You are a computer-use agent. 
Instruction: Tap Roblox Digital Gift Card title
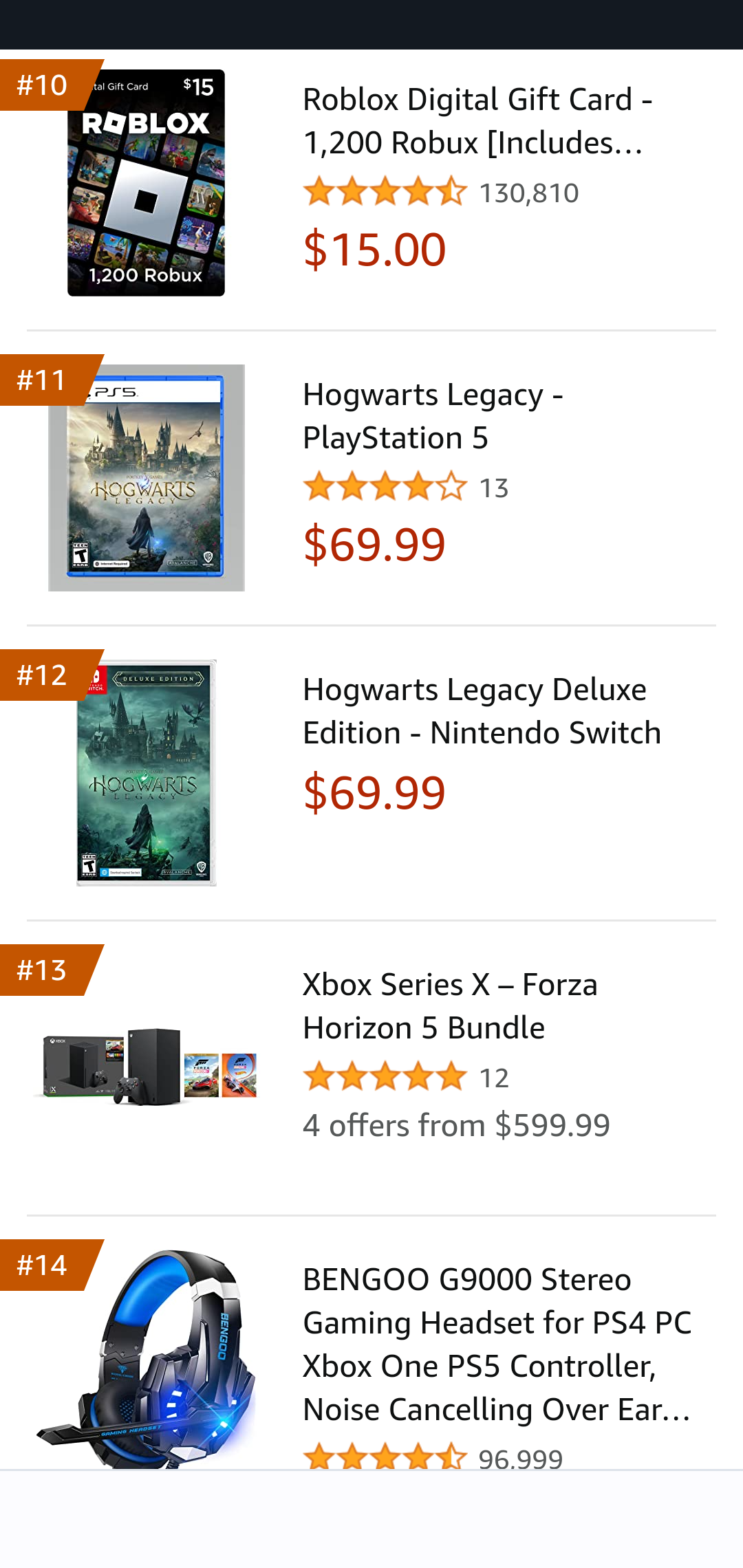[x=477, y=121]
